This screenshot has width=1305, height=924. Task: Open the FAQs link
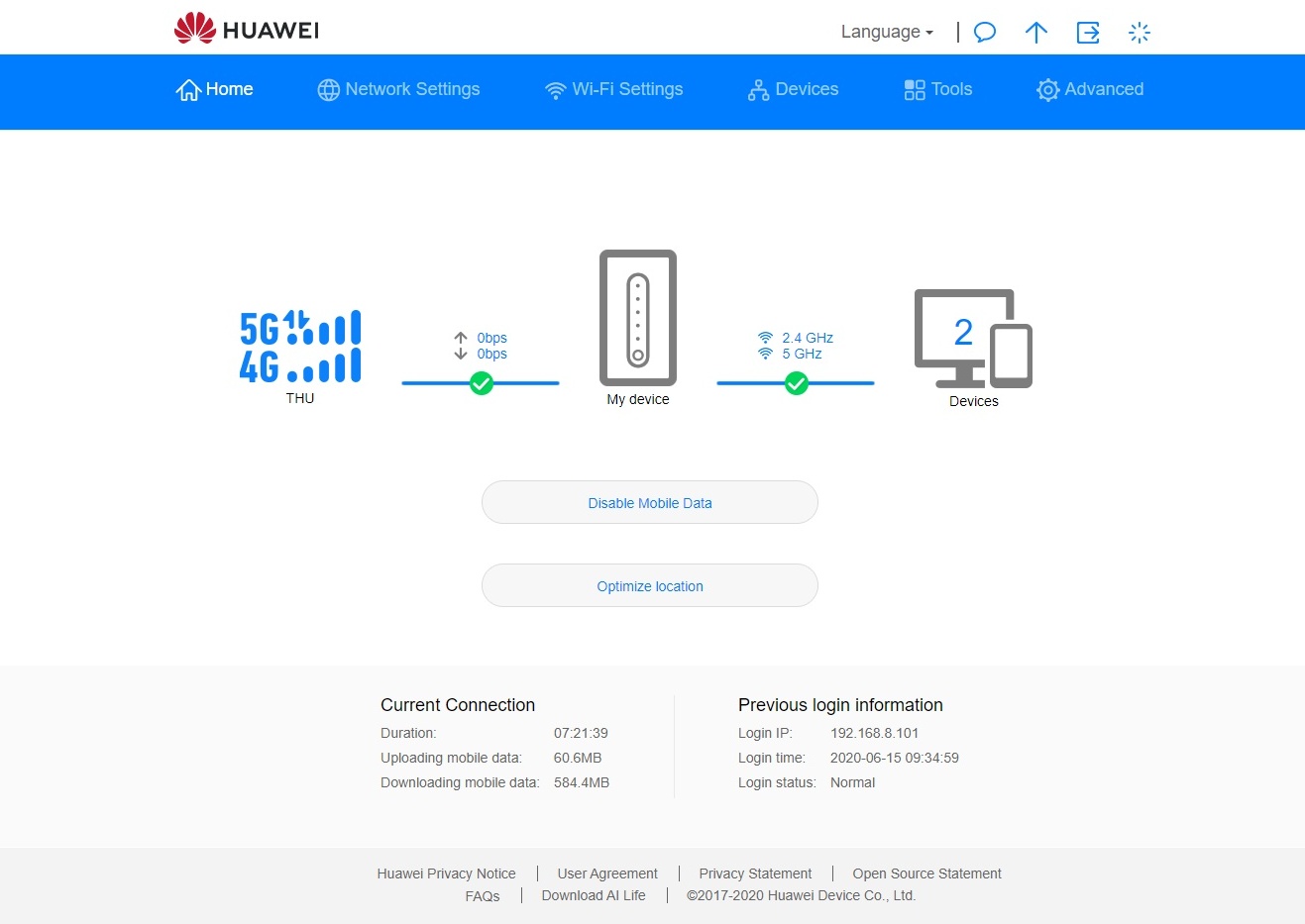coord(483,896)
